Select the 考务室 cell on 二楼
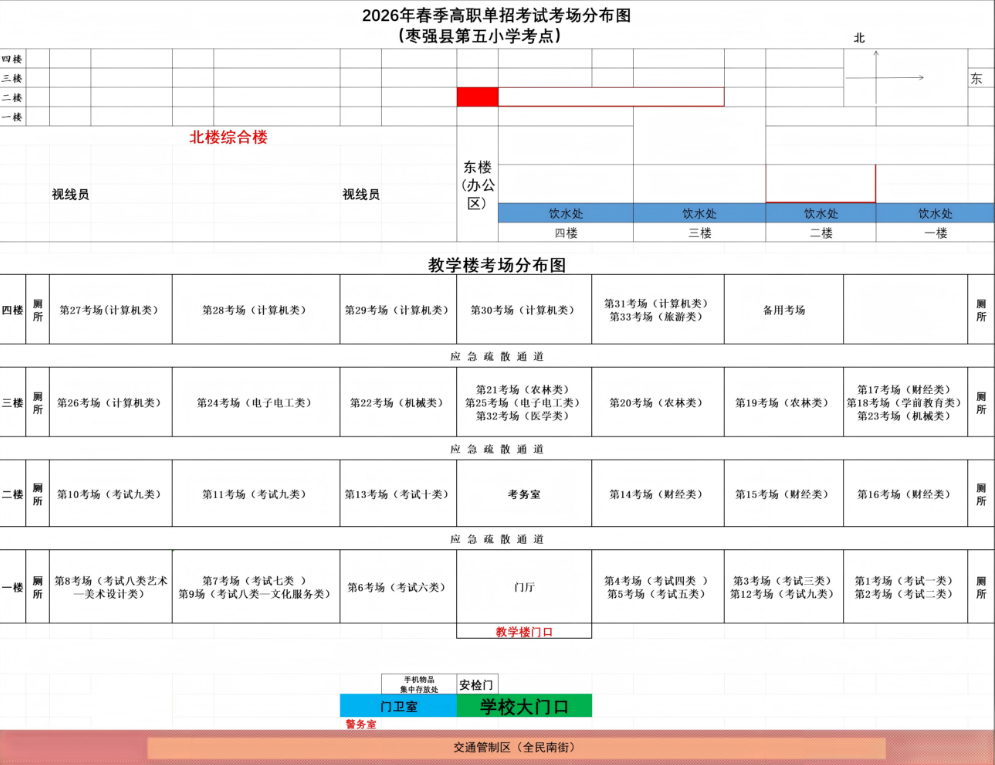 (524, 493)
